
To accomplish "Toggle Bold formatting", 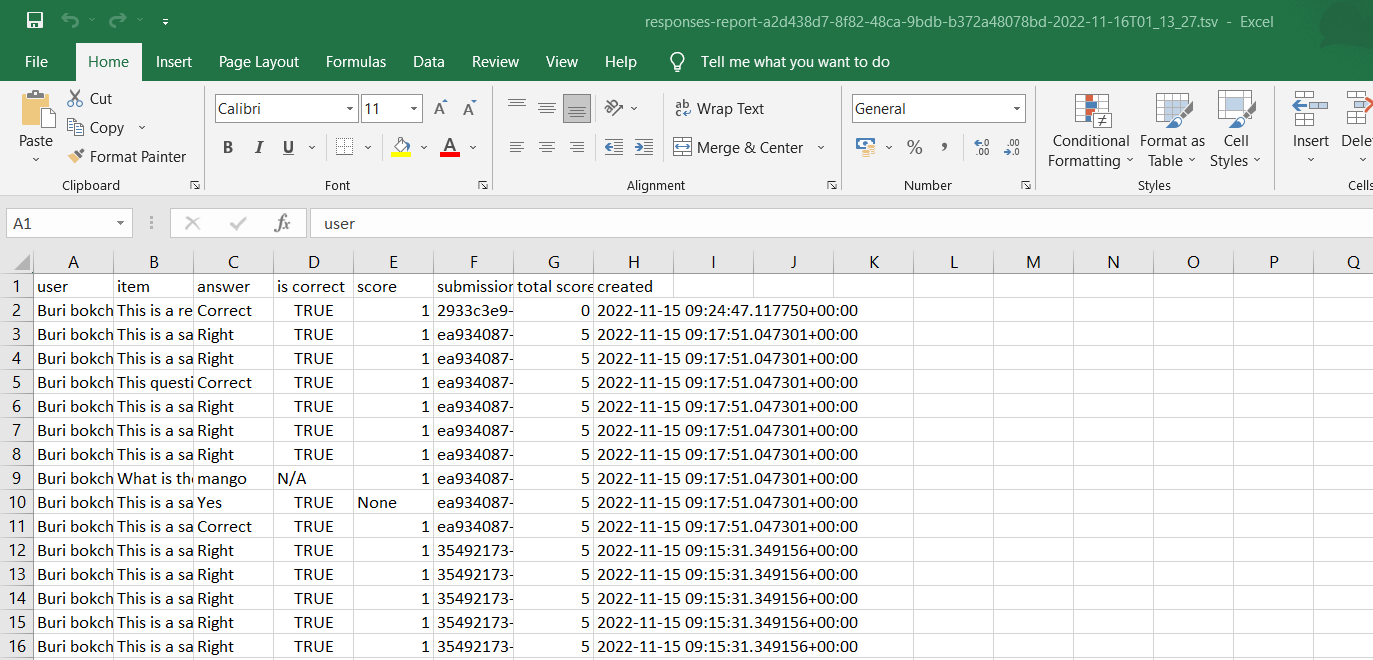I will coord(228,147).
